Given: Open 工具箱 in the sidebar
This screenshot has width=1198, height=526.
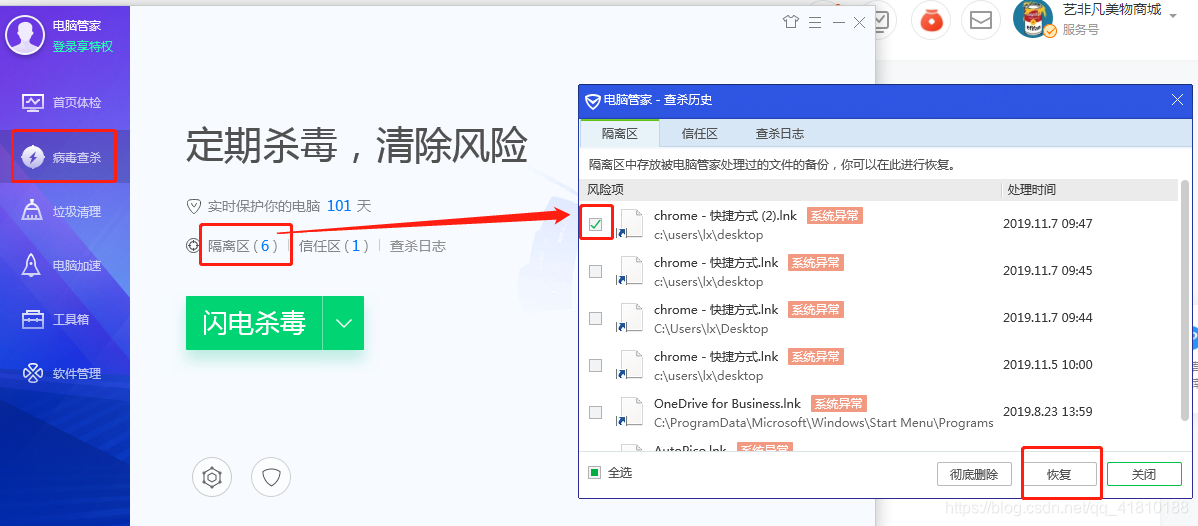Looking at the screenshot, I should 55,320.
